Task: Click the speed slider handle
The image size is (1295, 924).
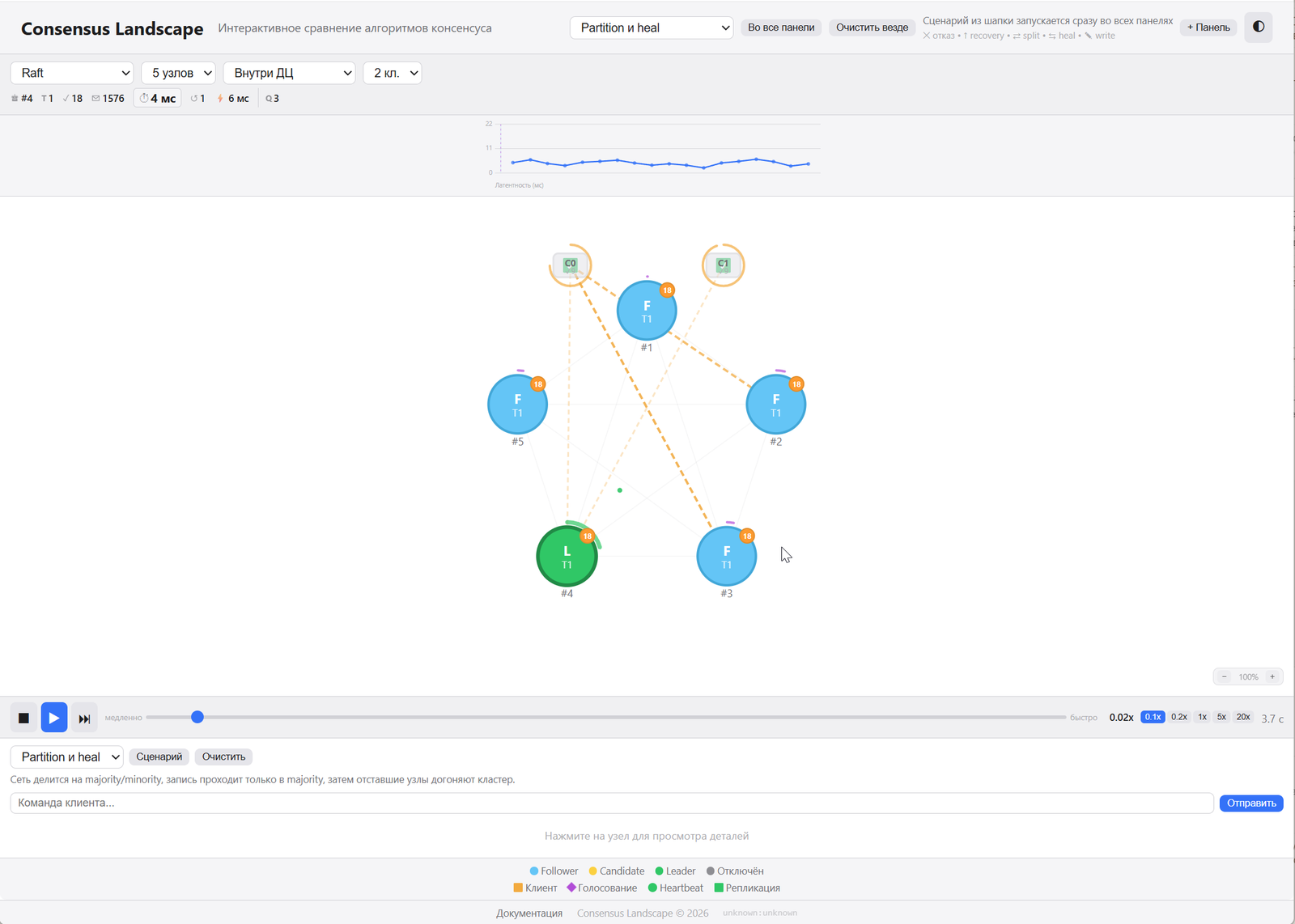Action: (x=197, y=717)
